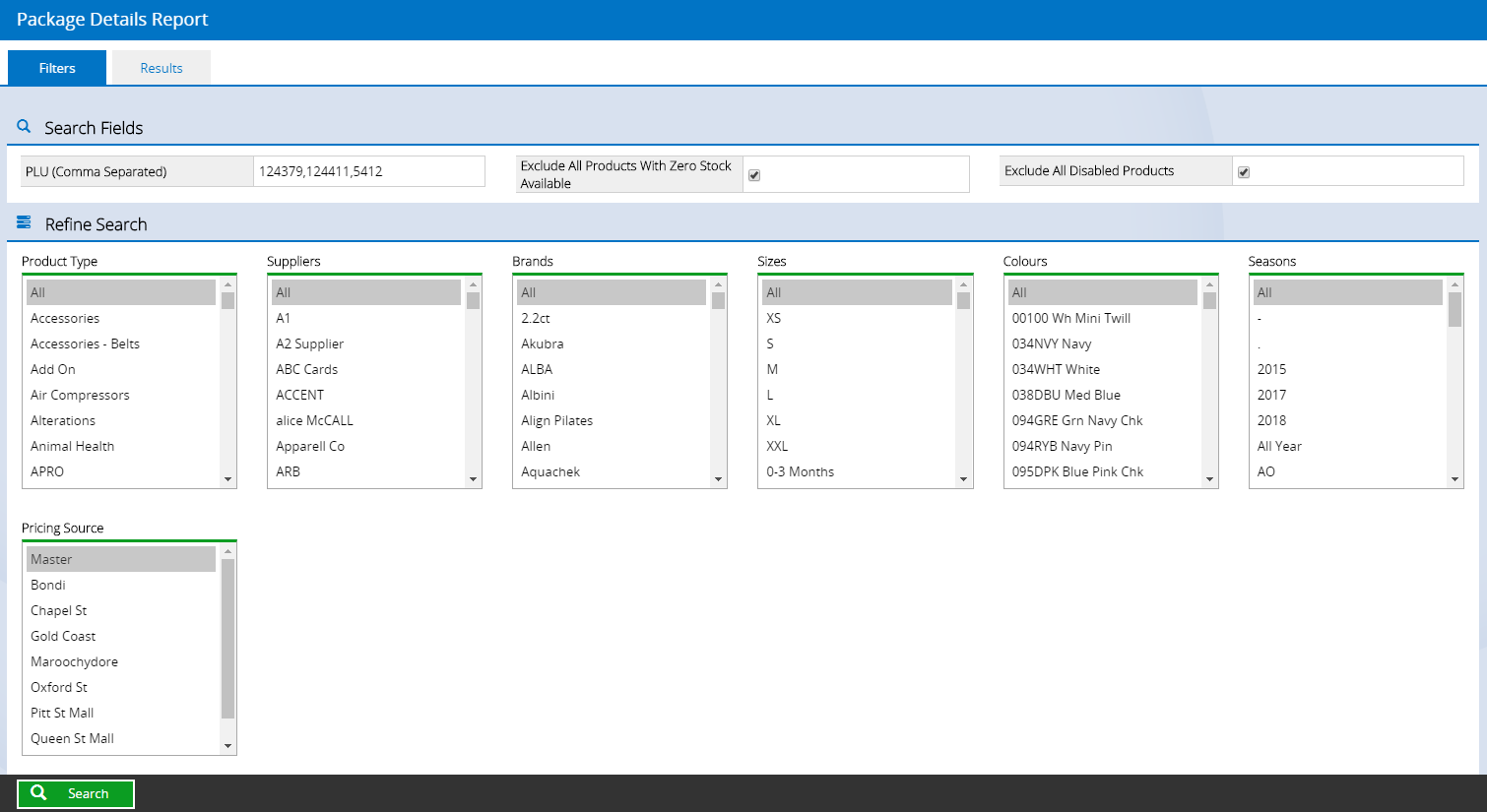Select Apparell Co supplier
Screen dimensions: 1487x812
(366, 446)
